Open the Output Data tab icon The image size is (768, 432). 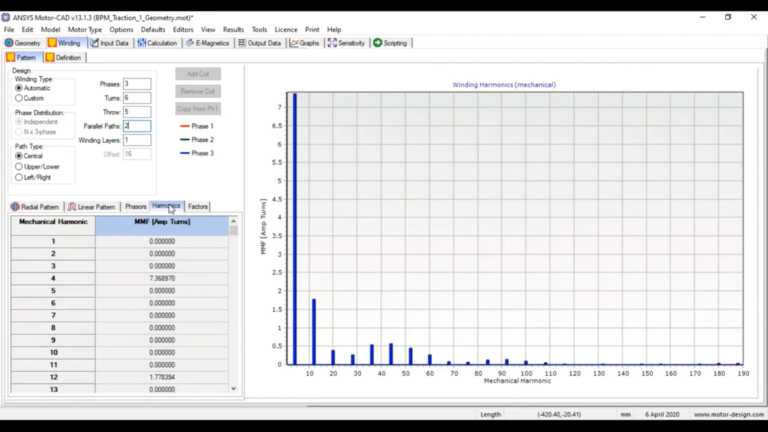coord(242,43)
